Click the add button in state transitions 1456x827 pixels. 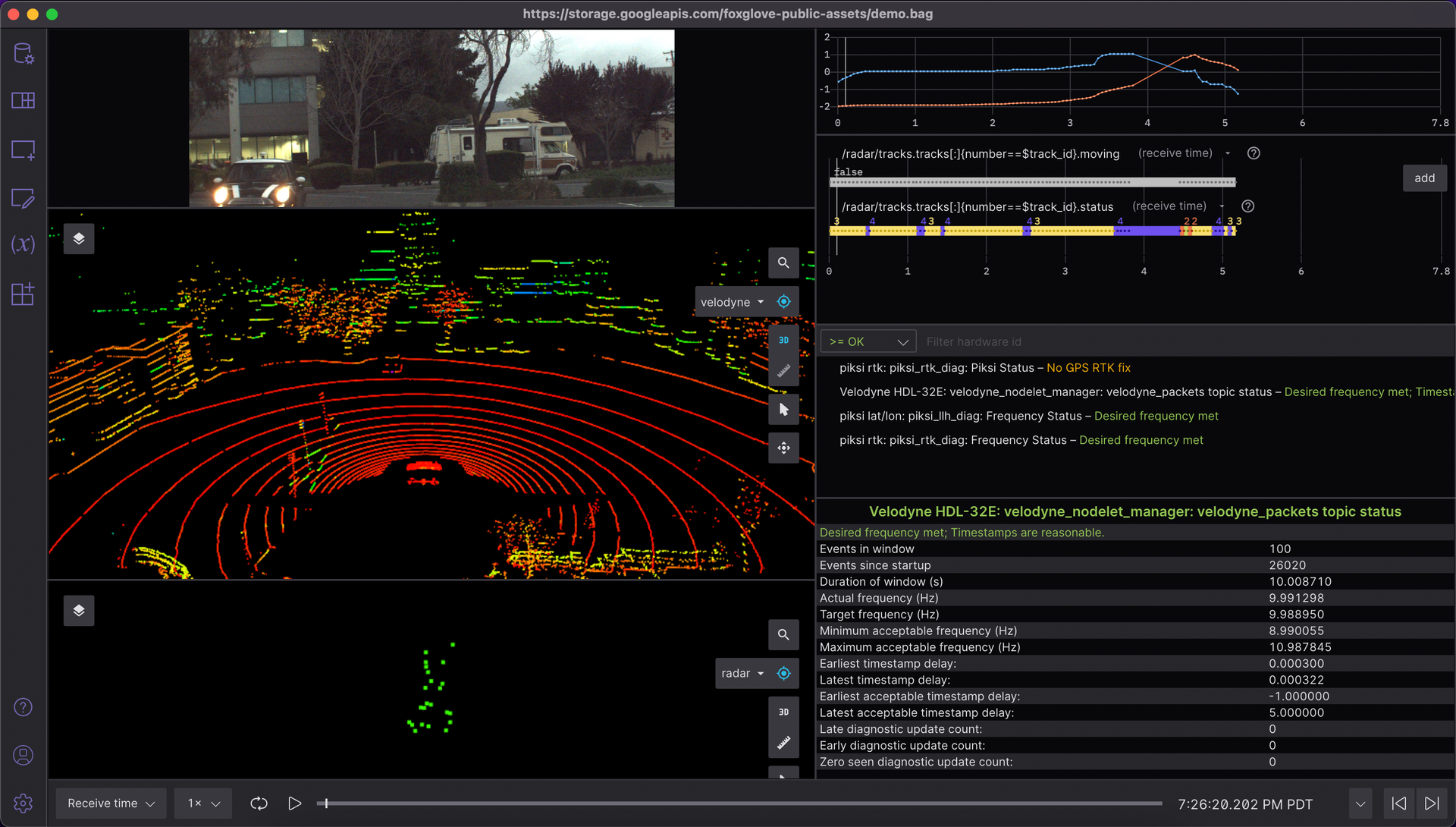point(1424,178)
